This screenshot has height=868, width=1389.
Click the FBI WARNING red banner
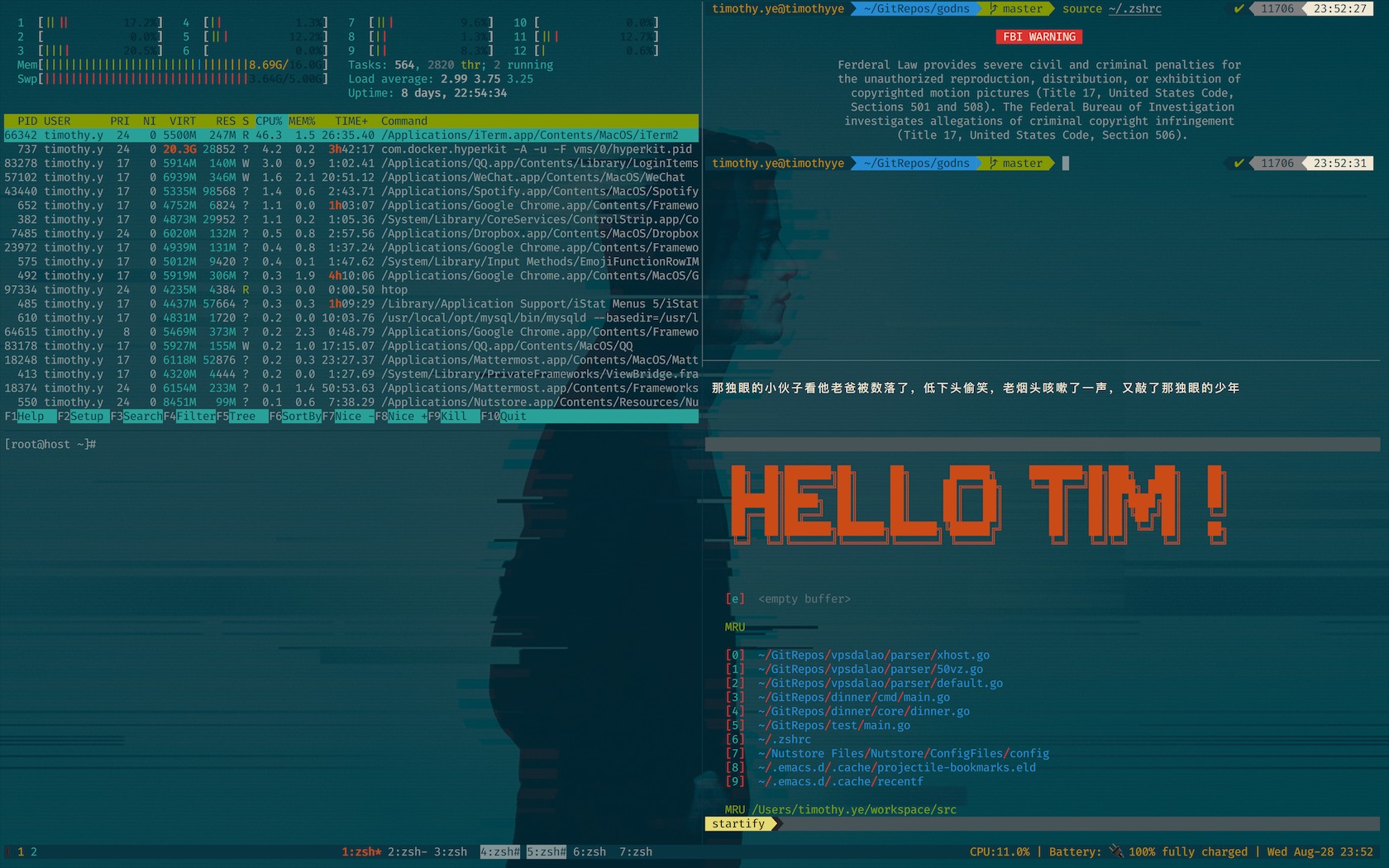click(x=1039, y=37)
